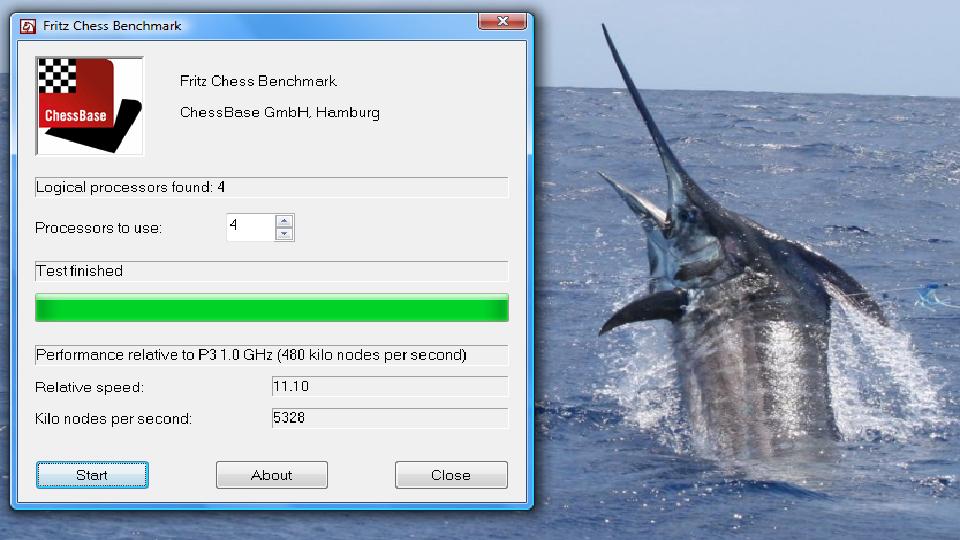
Task: Click the 'Logical processors found: 4' text
Action: coord(130,187)
